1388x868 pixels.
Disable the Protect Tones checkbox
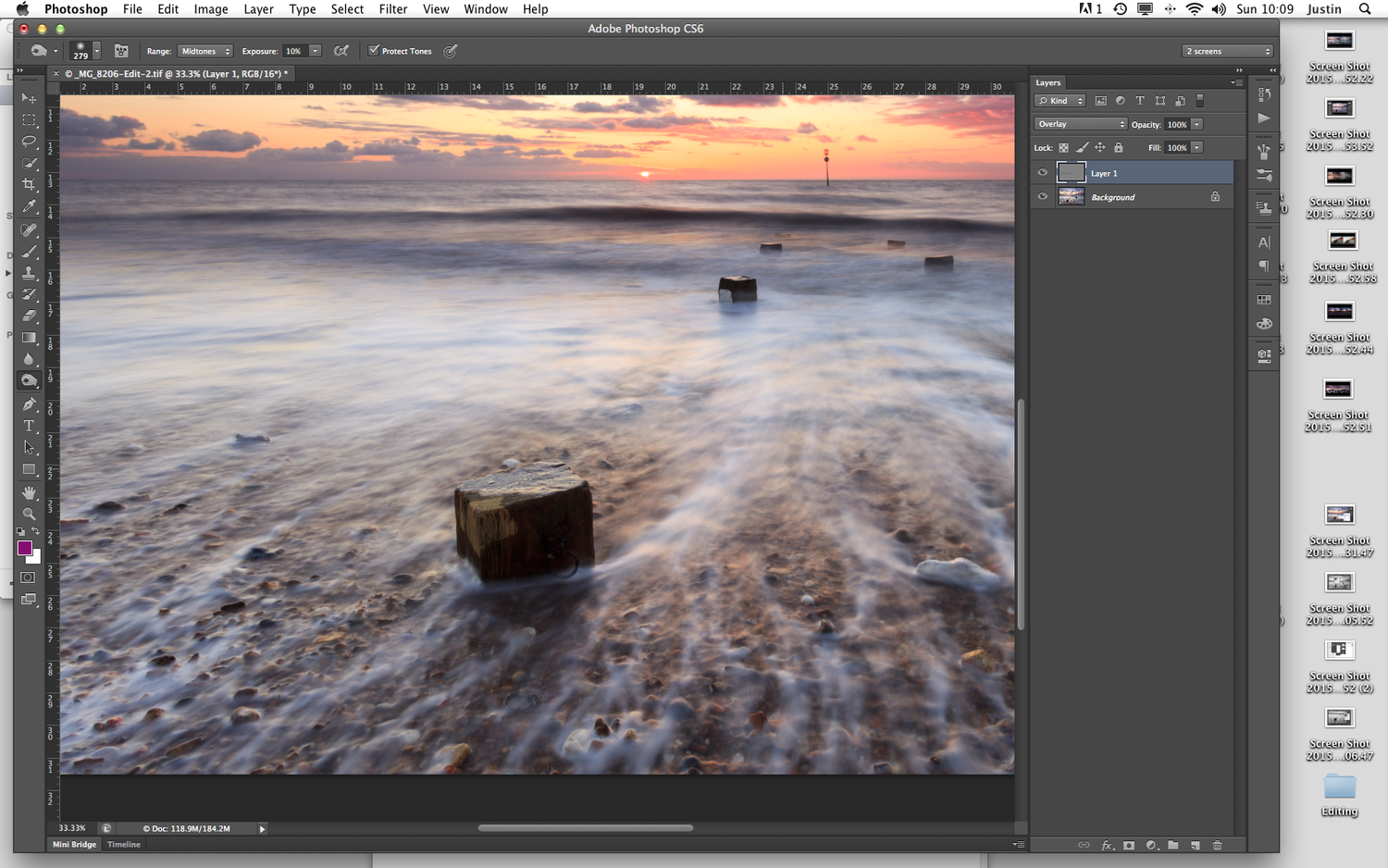point(374,51)
